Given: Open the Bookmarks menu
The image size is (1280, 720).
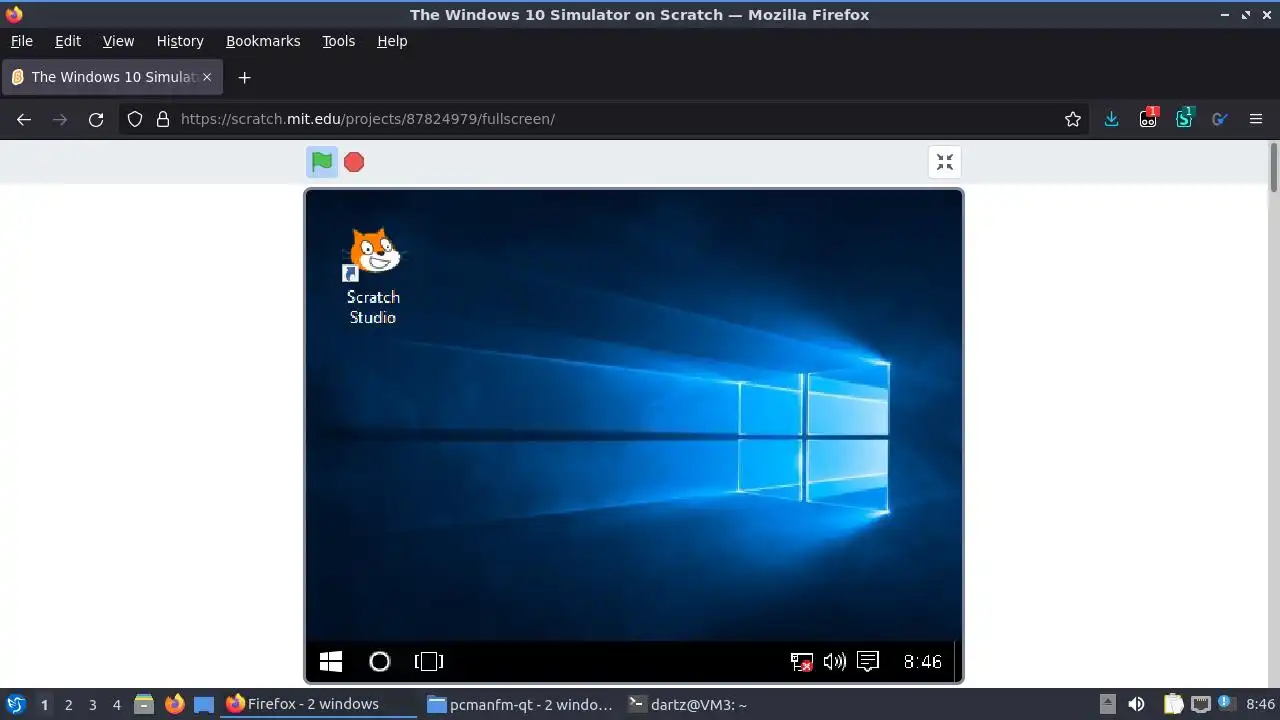Looking at the screenshot, I should pyautogui.click(x=263, y=41).
